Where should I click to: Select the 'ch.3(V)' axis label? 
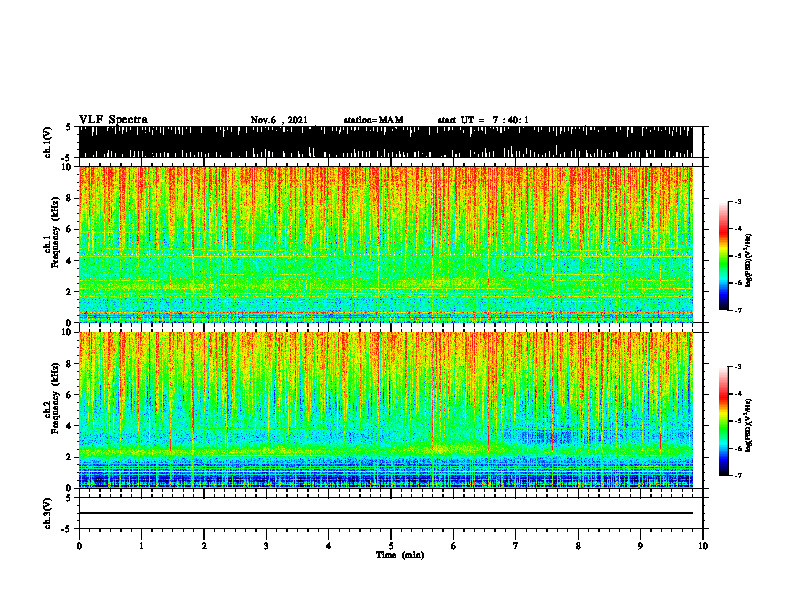48,513
